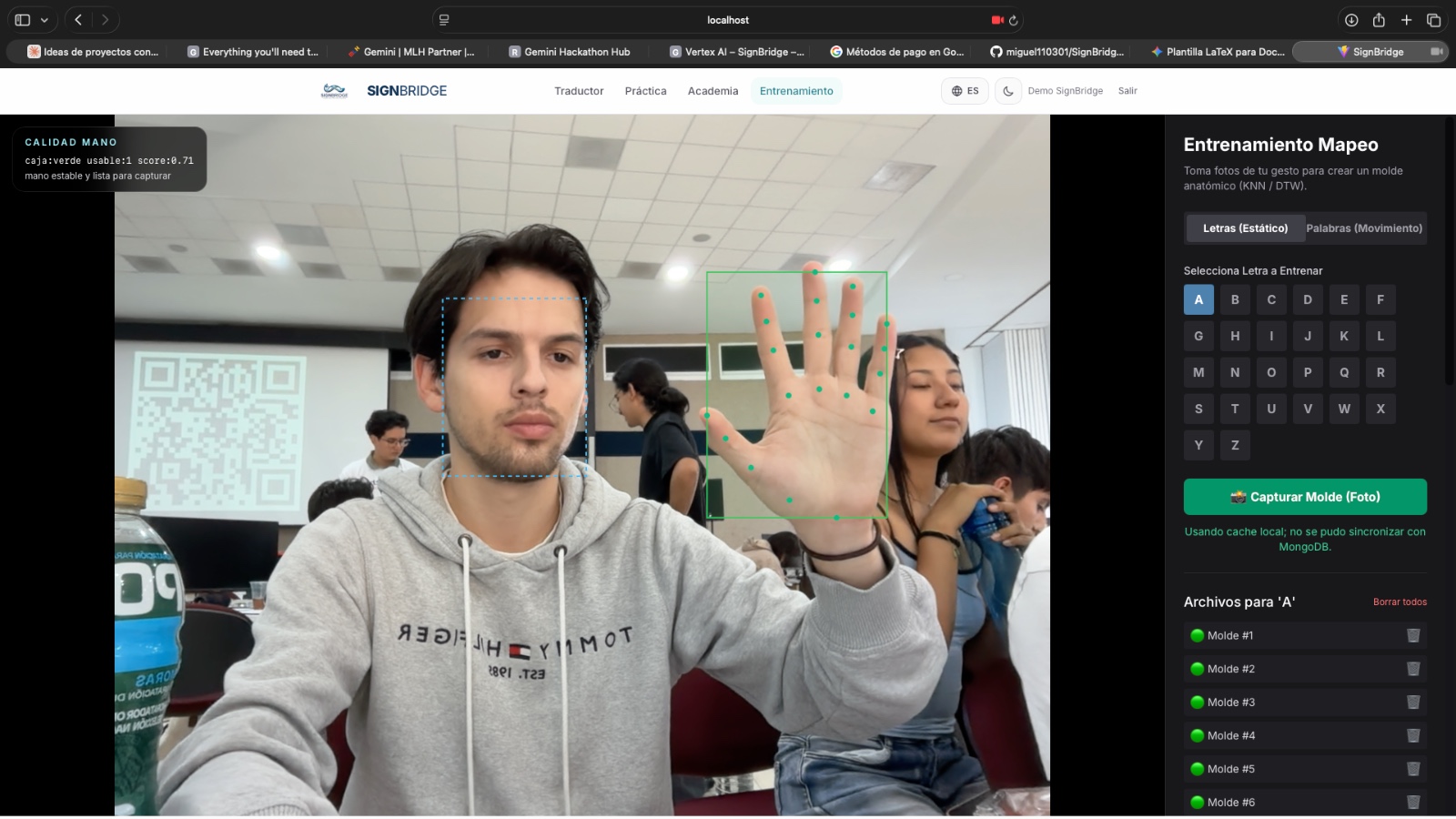The image size is (1456, 819).
Task: Delete Molde #5 with its trash icon
Action: pyautogui.click(x=1413, y=769)
